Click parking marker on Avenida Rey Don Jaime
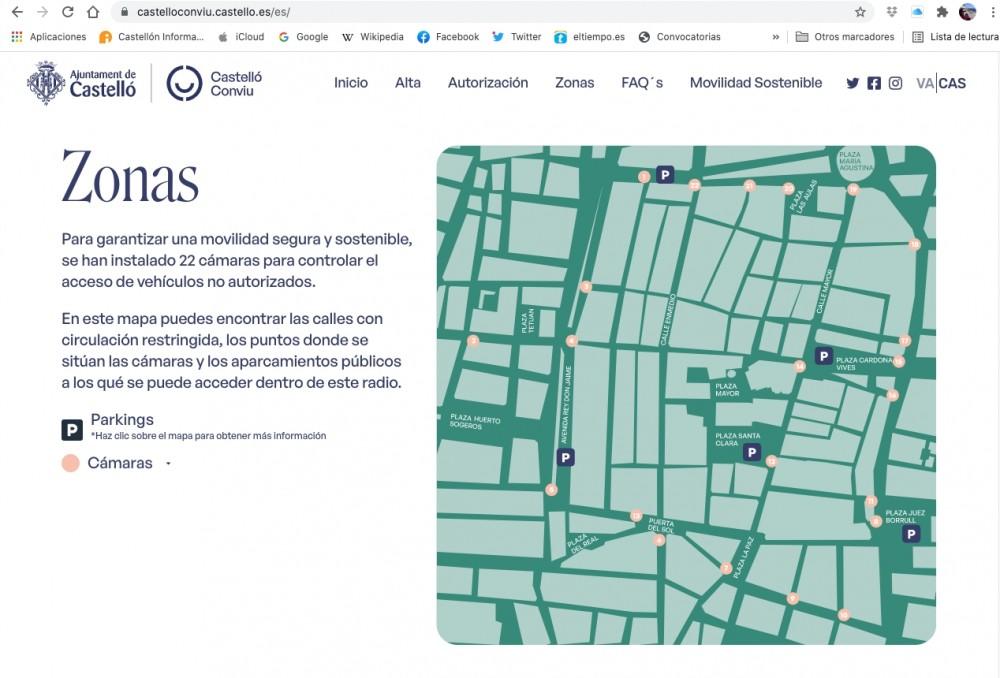This screenshot has height=678, width=1000. tap(565, 458)
